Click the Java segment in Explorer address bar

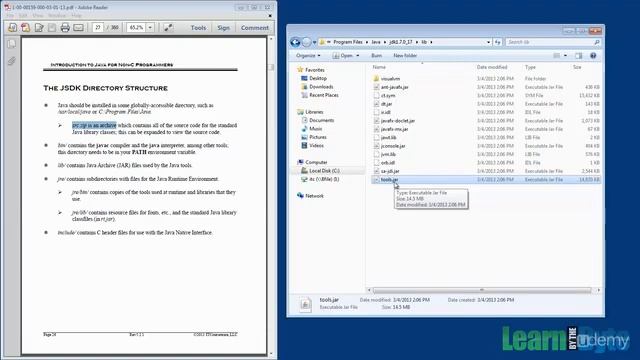pos(376,42)
